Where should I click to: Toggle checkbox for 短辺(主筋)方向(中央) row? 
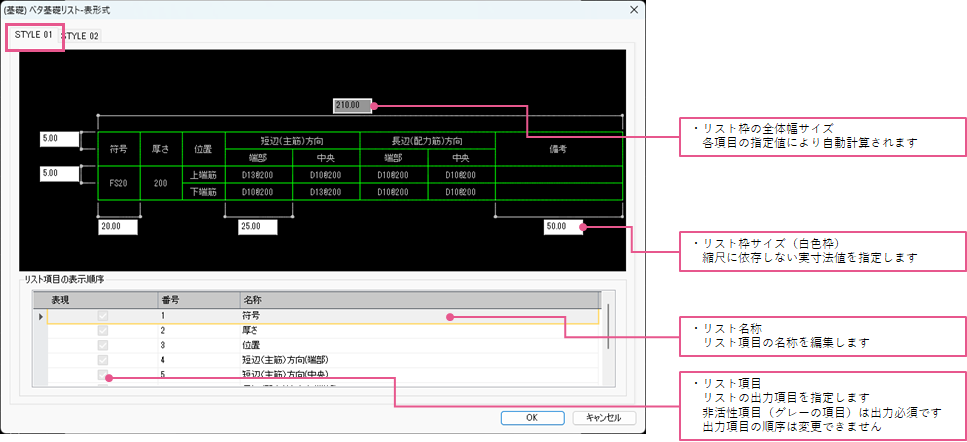click(103, 374)
